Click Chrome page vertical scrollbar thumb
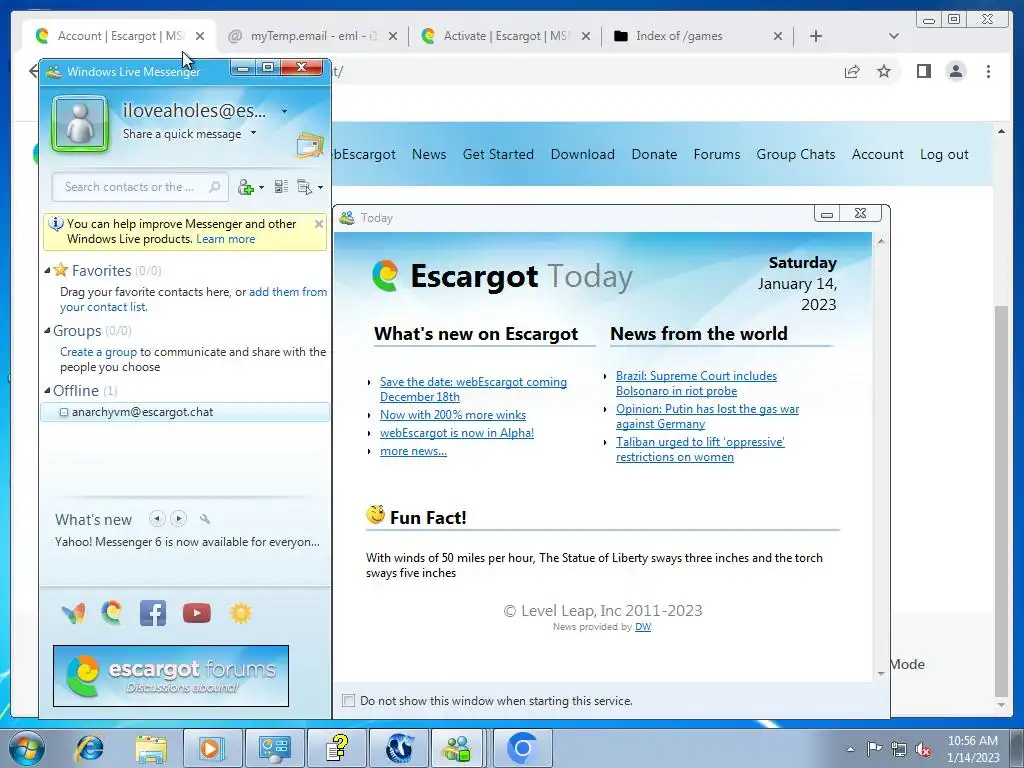 (x=1001, y=501)
